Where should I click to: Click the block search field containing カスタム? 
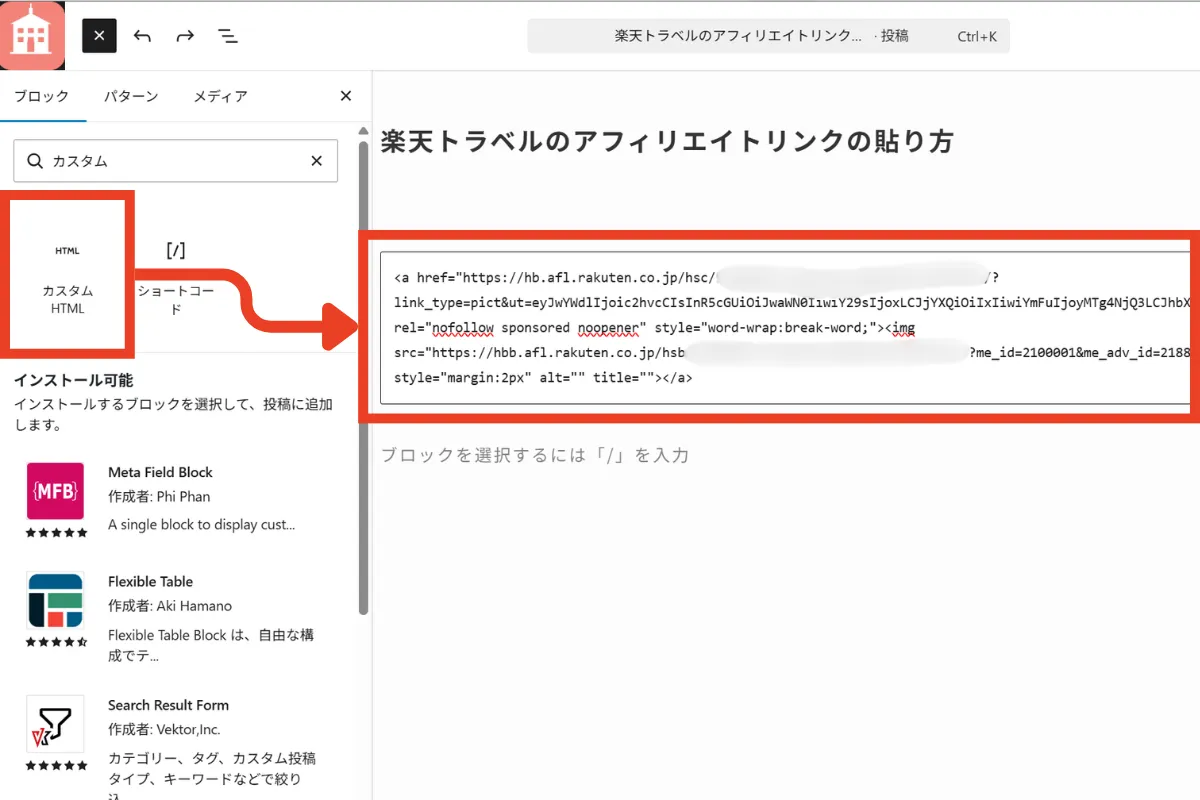pyautogui.click(x=175, y=161)
